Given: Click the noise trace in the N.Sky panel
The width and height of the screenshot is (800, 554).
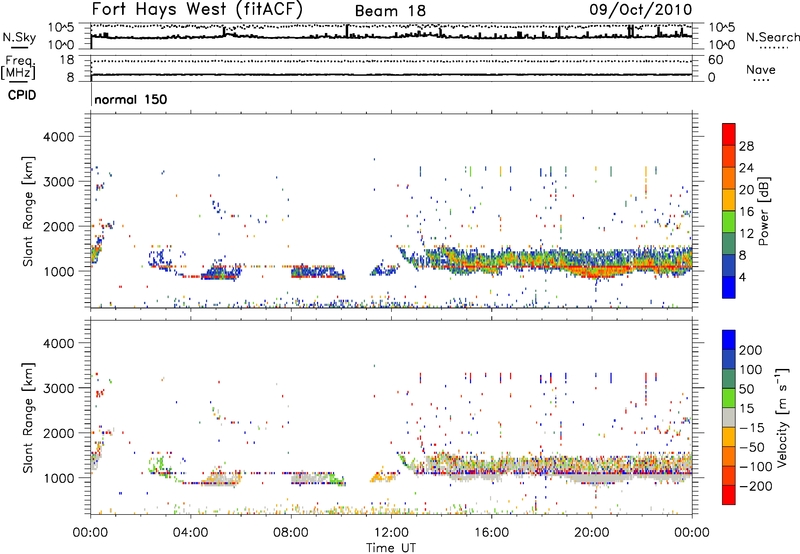Looking at the screenshot, I should [391, 36].
